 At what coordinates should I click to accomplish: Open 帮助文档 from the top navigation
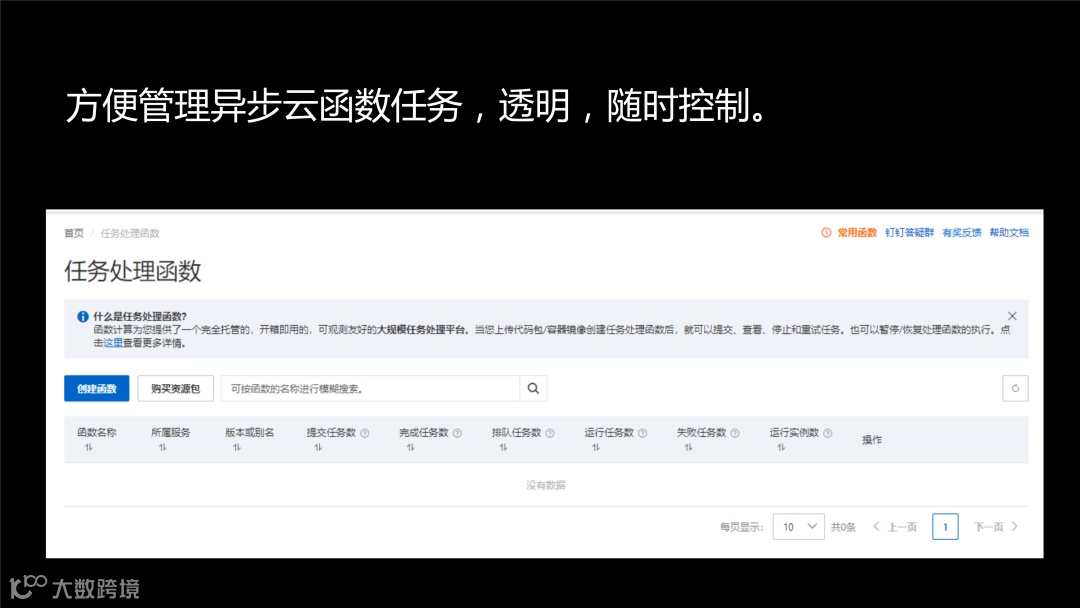(x=1008, y=232)
